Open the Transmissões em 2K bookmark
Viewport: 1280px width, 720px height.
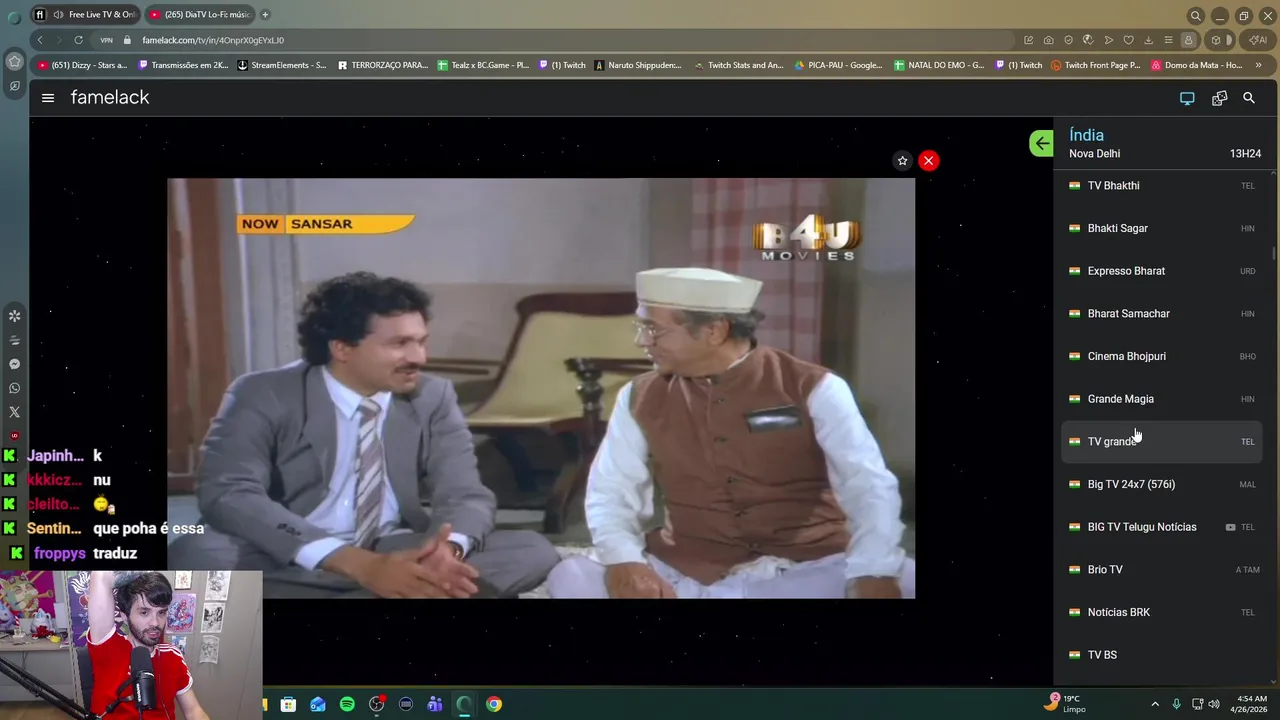point(183,65)
